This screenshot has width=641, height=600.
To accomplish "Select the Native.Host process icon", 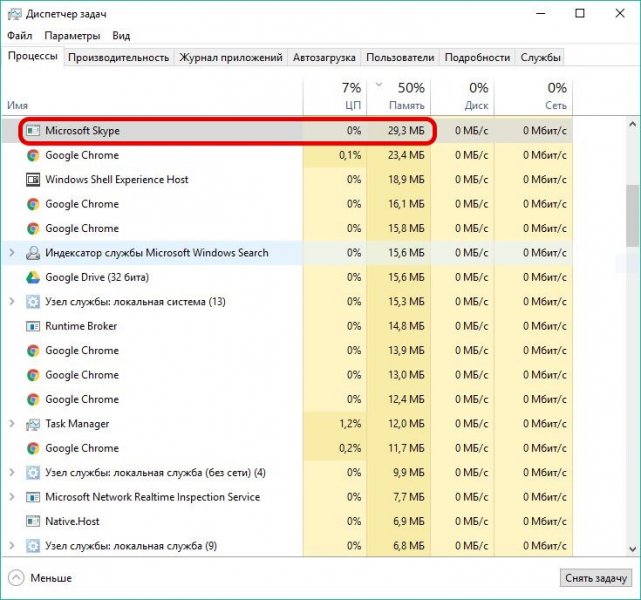I will click(33, 521).
